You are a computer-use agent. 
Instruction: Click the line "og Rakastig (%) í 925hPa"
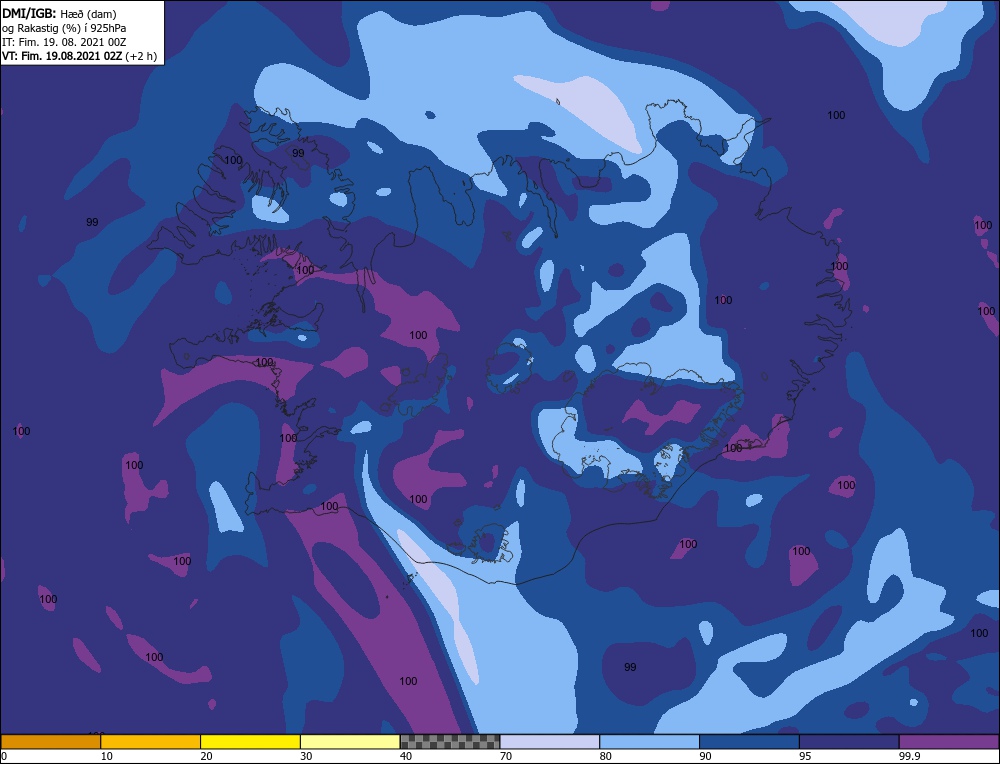pyautogui.click(x=64, y=28)
